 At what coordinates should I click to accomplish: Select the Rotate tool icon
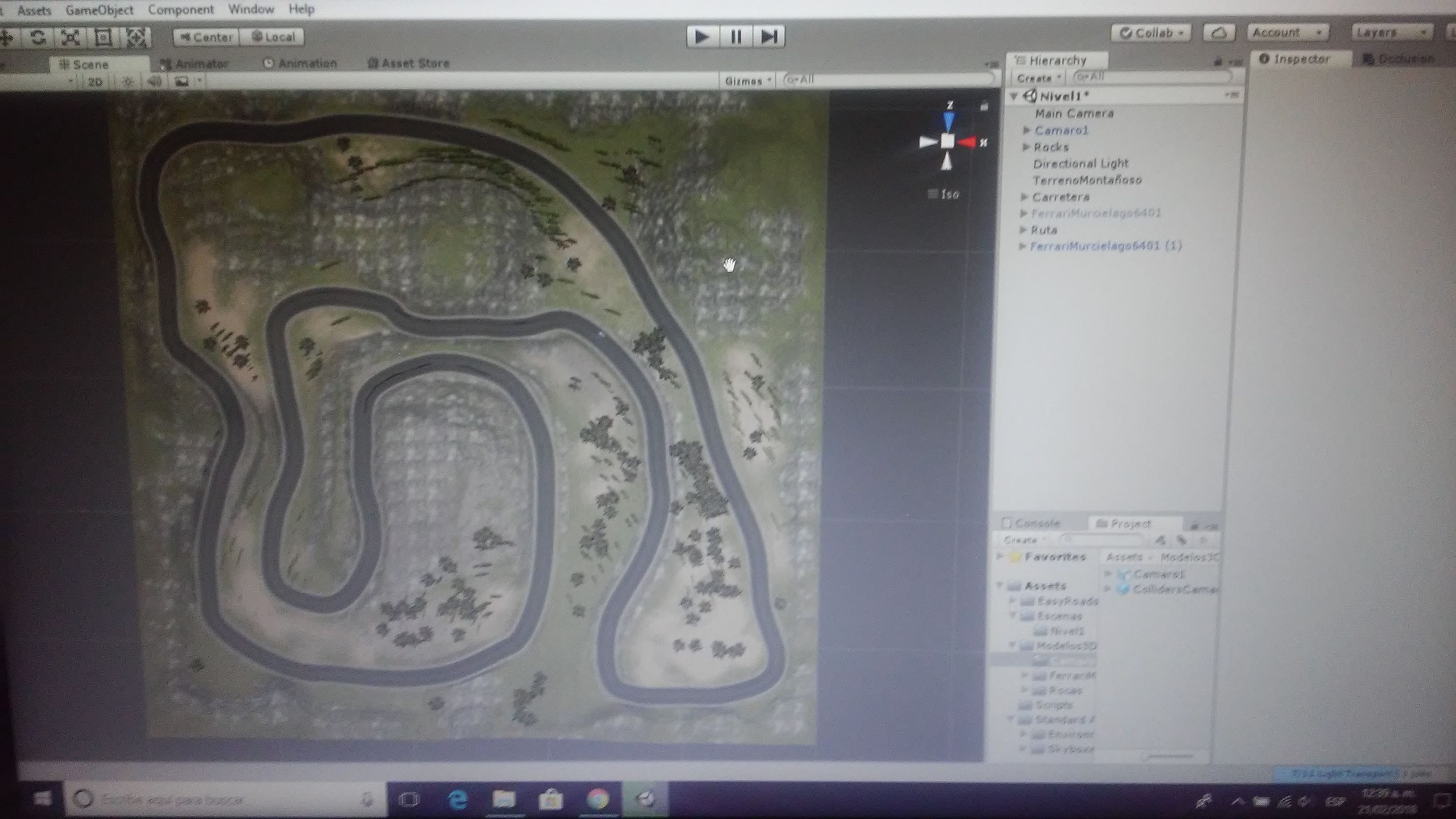point(37,38)
